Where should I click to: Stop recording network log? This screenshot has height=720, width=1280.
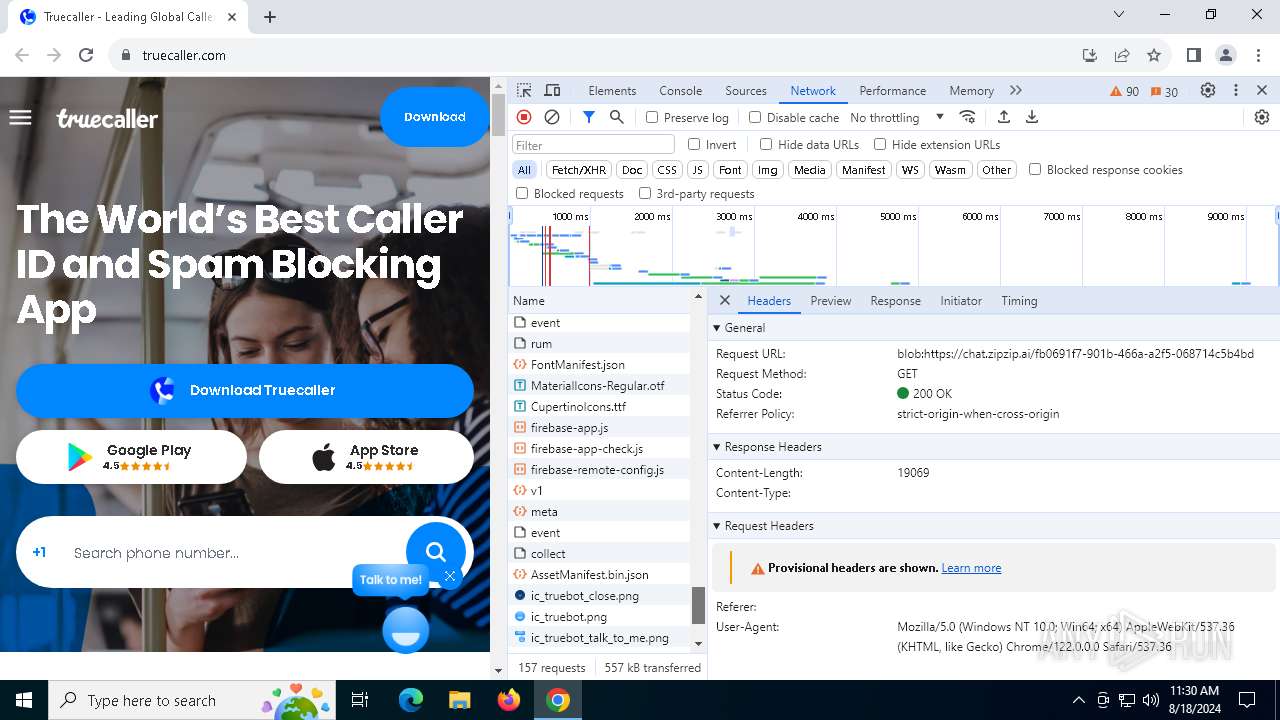point(524,117)
